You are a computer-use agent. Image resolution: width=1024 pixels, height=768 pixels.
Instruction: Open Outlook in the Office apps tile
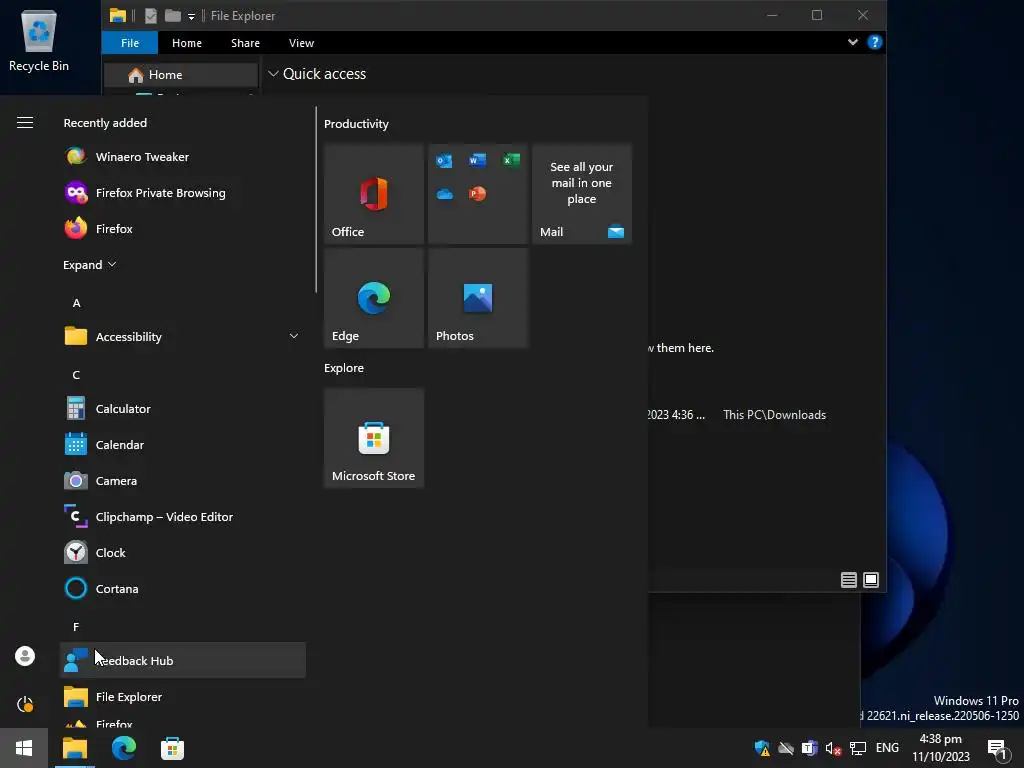pyautogui.click(x=444, y=161)
